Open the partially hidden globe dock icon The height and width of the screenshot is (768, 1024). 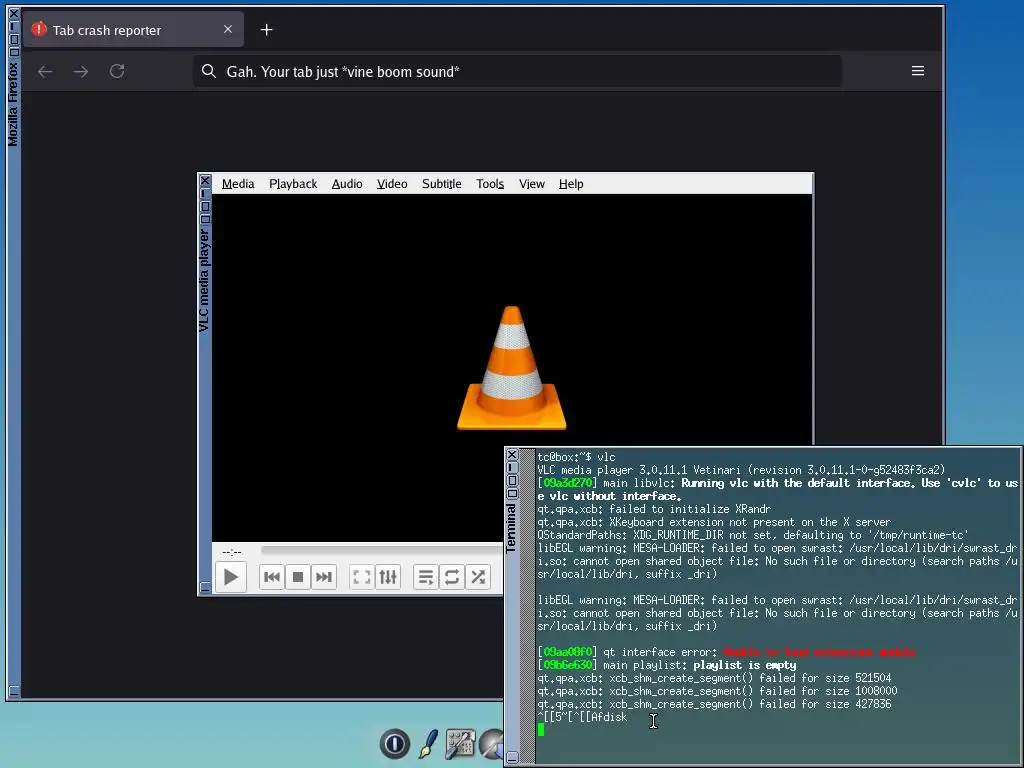click(x=491, y=744)
